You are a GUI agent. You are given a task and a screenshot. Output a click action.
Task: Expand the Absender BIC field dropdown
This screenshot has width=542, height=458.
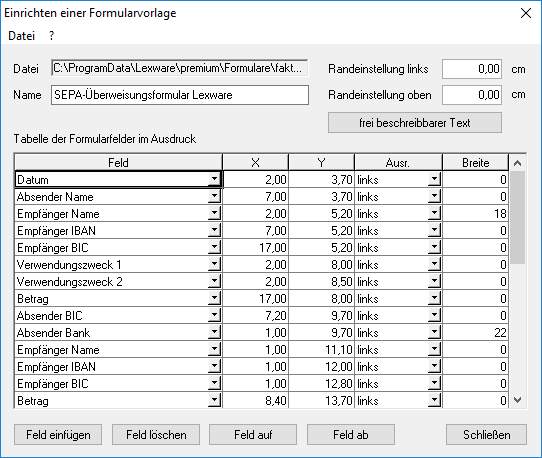click(x=214, y=316)
